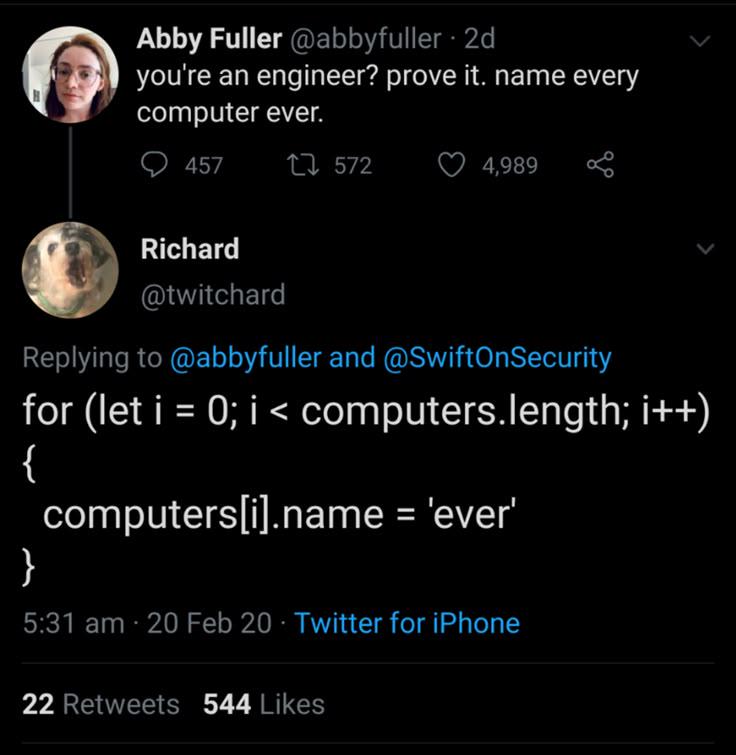Open the share icon on Abby's tweet

[x=600, y=165]
